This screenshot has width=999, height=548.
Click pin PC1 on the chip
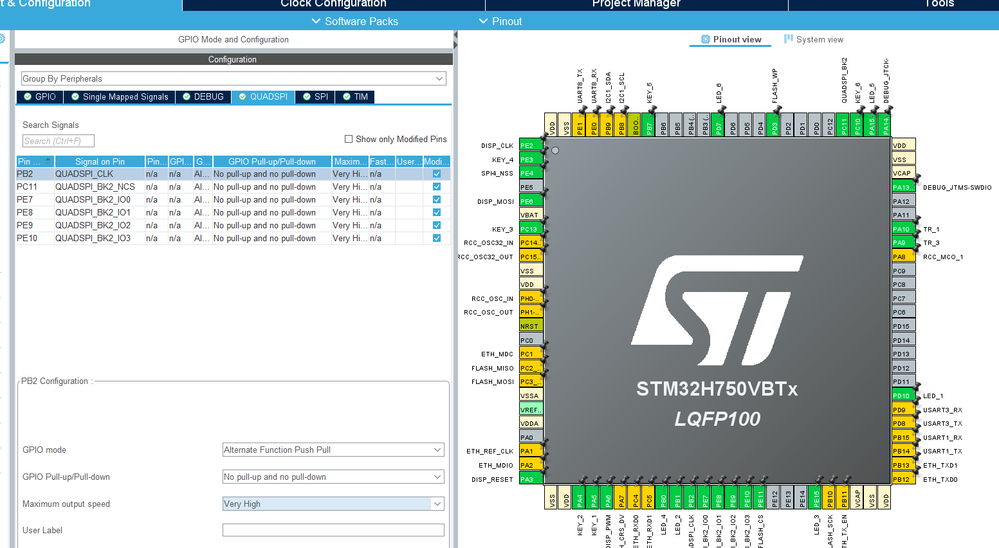[531, 354]
